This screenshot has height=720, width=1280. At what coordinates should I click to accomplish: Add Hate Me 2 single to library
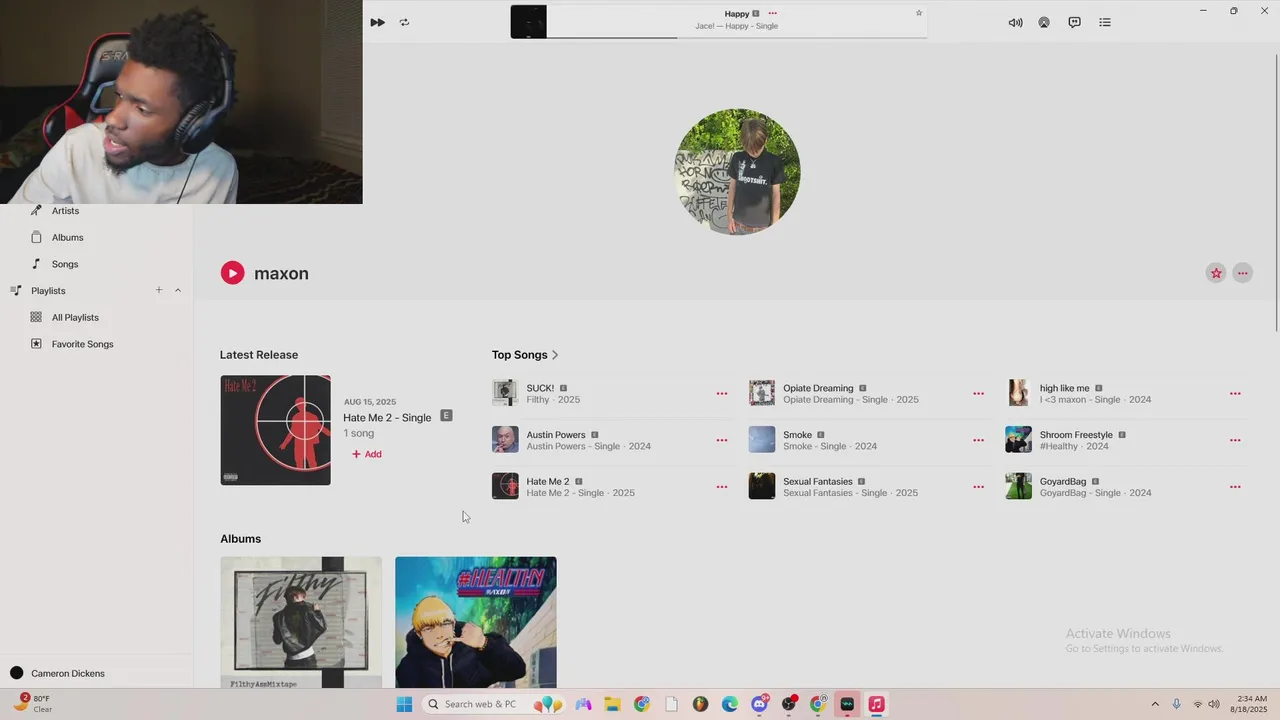[x=366, y=454]
